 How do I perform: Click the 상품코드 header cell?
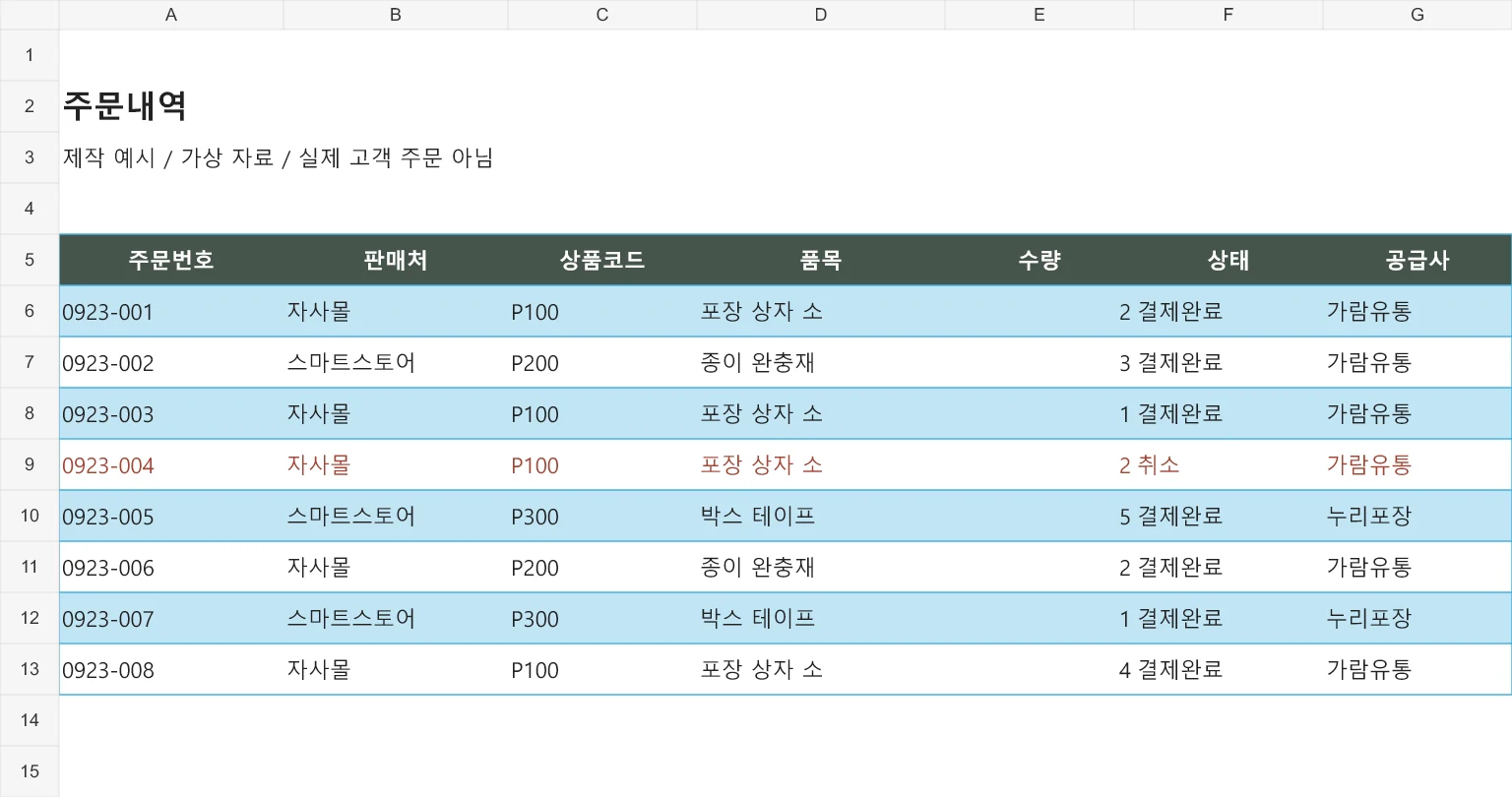click(602, 260)
